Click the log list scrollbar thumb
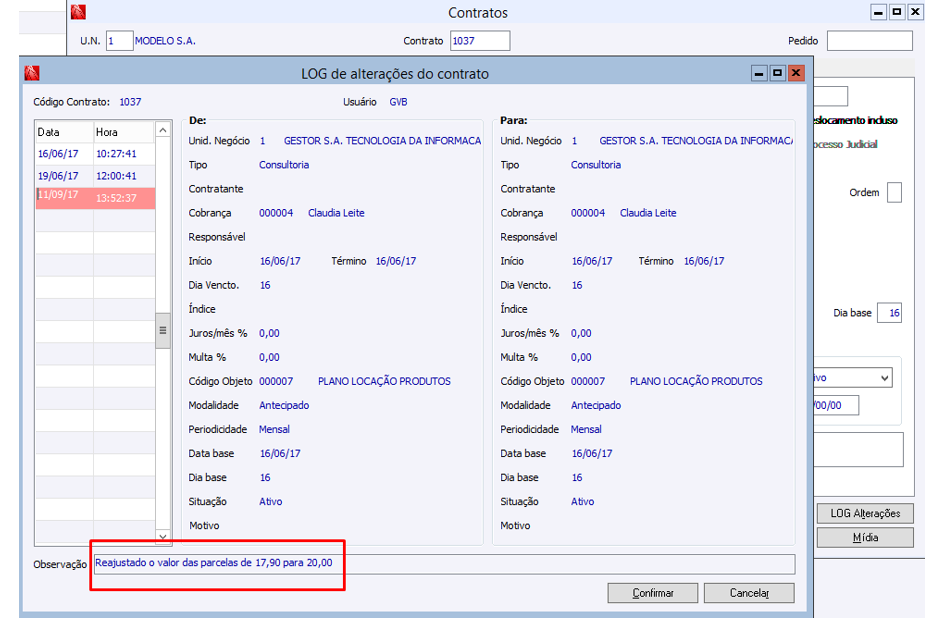 tap(163, 330)
